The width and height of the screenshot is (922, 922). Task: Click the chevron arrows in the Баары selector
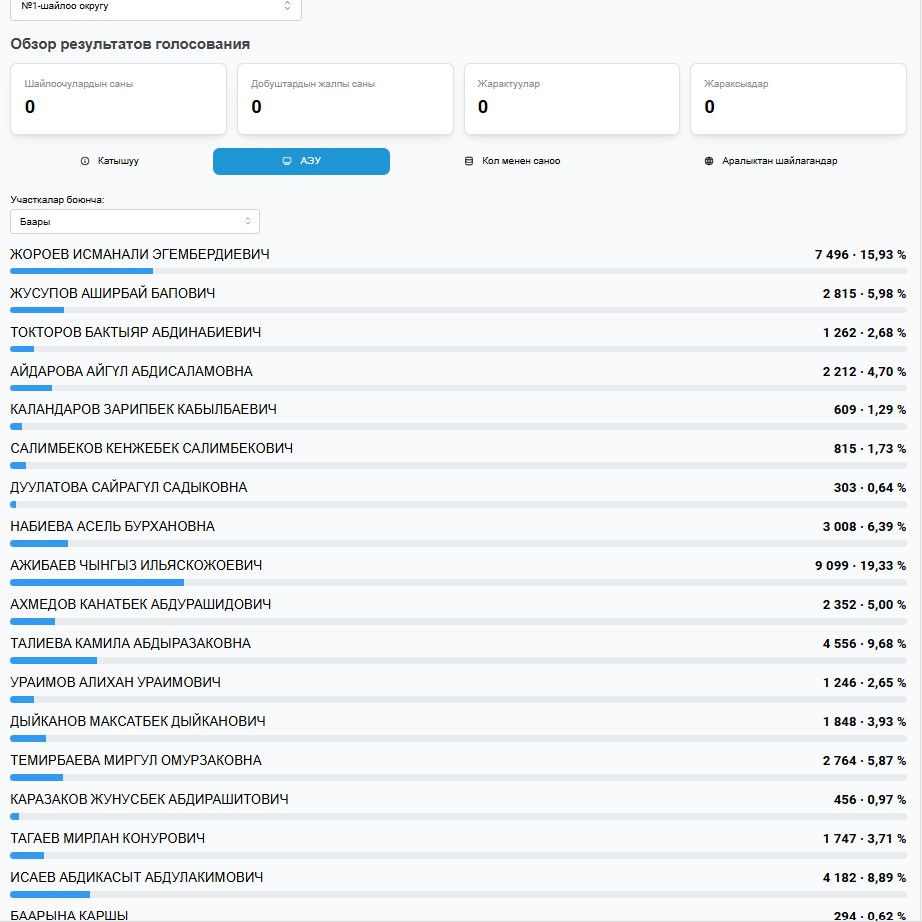(248, 221)
